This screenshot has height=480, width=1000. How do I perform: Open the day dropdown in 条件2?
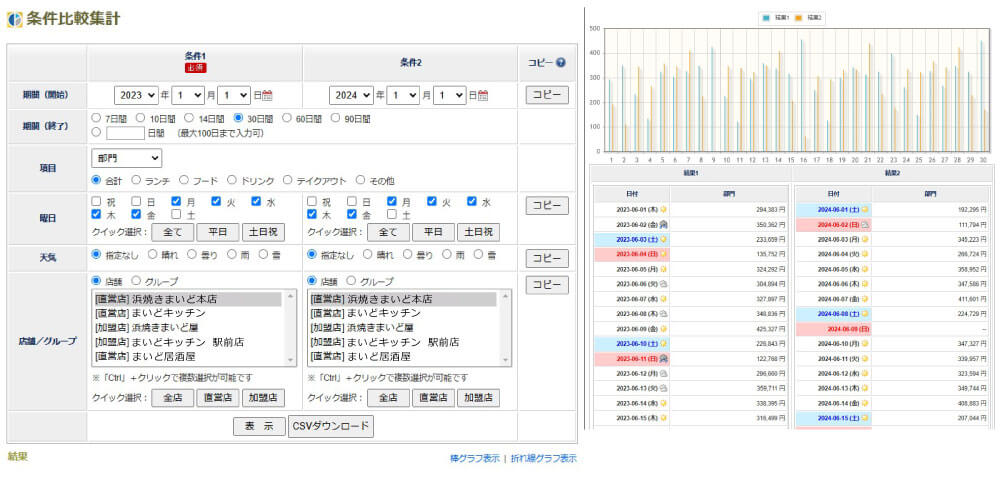(x=450, y=96)
